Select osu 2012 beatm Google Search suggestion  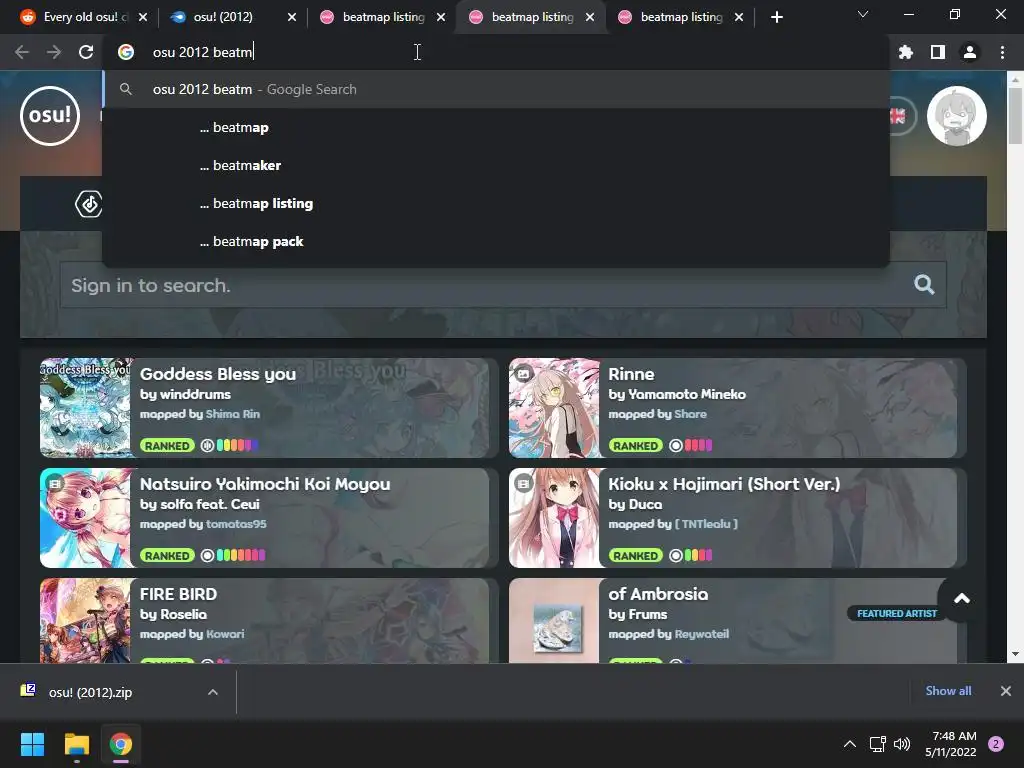coord(496,89)
